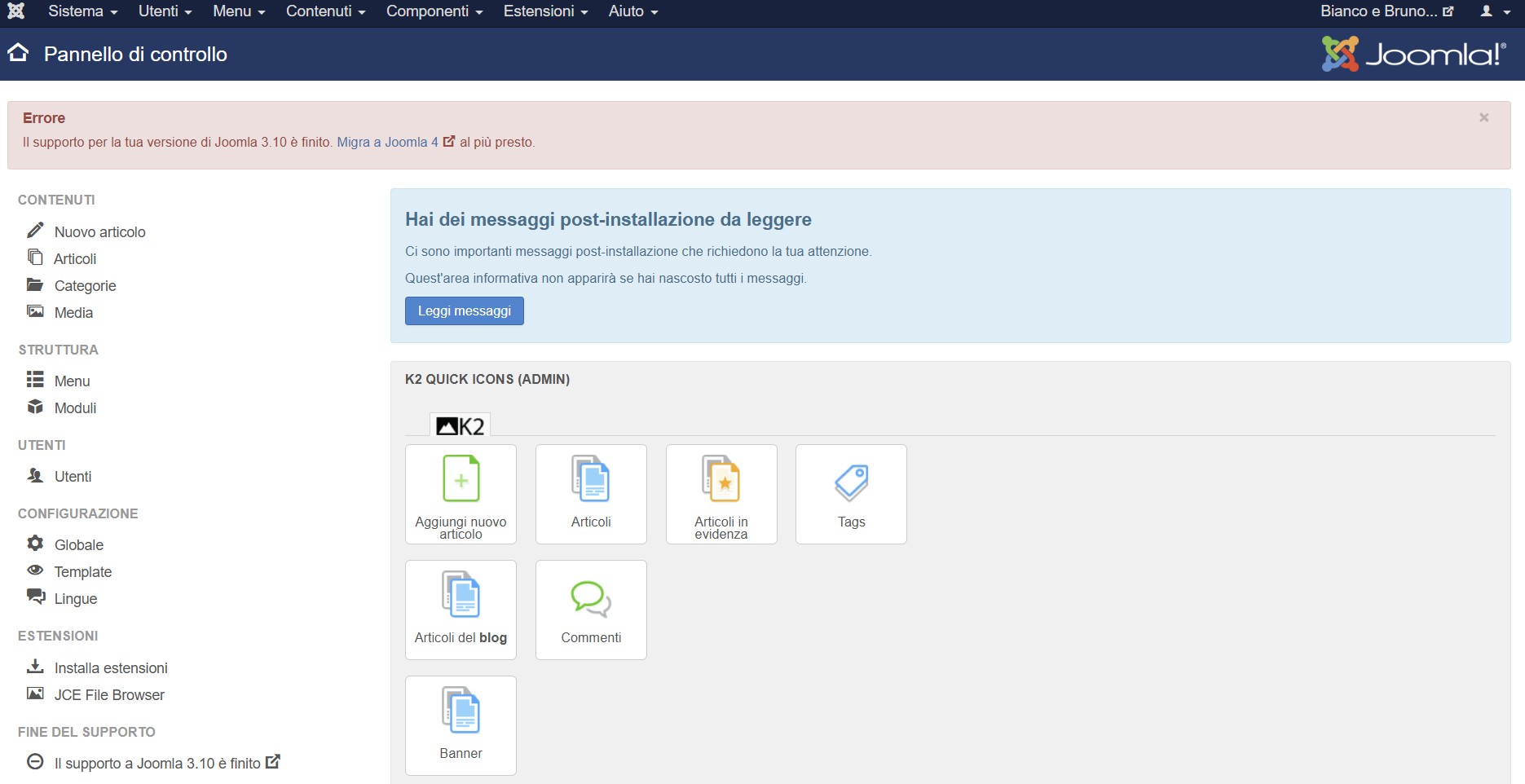Open K2 Articoli in evidenza quick icon
The height and width of the screenshot is (784, 1525).
click(x=721, y=494)
